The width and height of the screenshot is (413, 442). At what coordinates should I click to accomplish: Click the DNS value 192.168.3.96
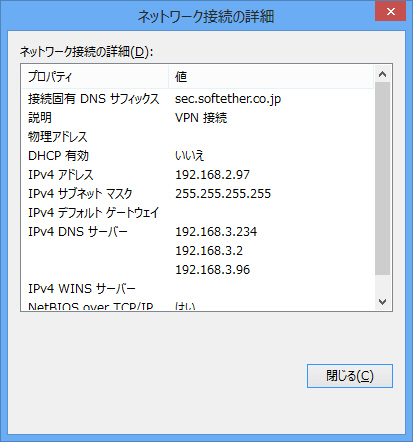(212, 270)
